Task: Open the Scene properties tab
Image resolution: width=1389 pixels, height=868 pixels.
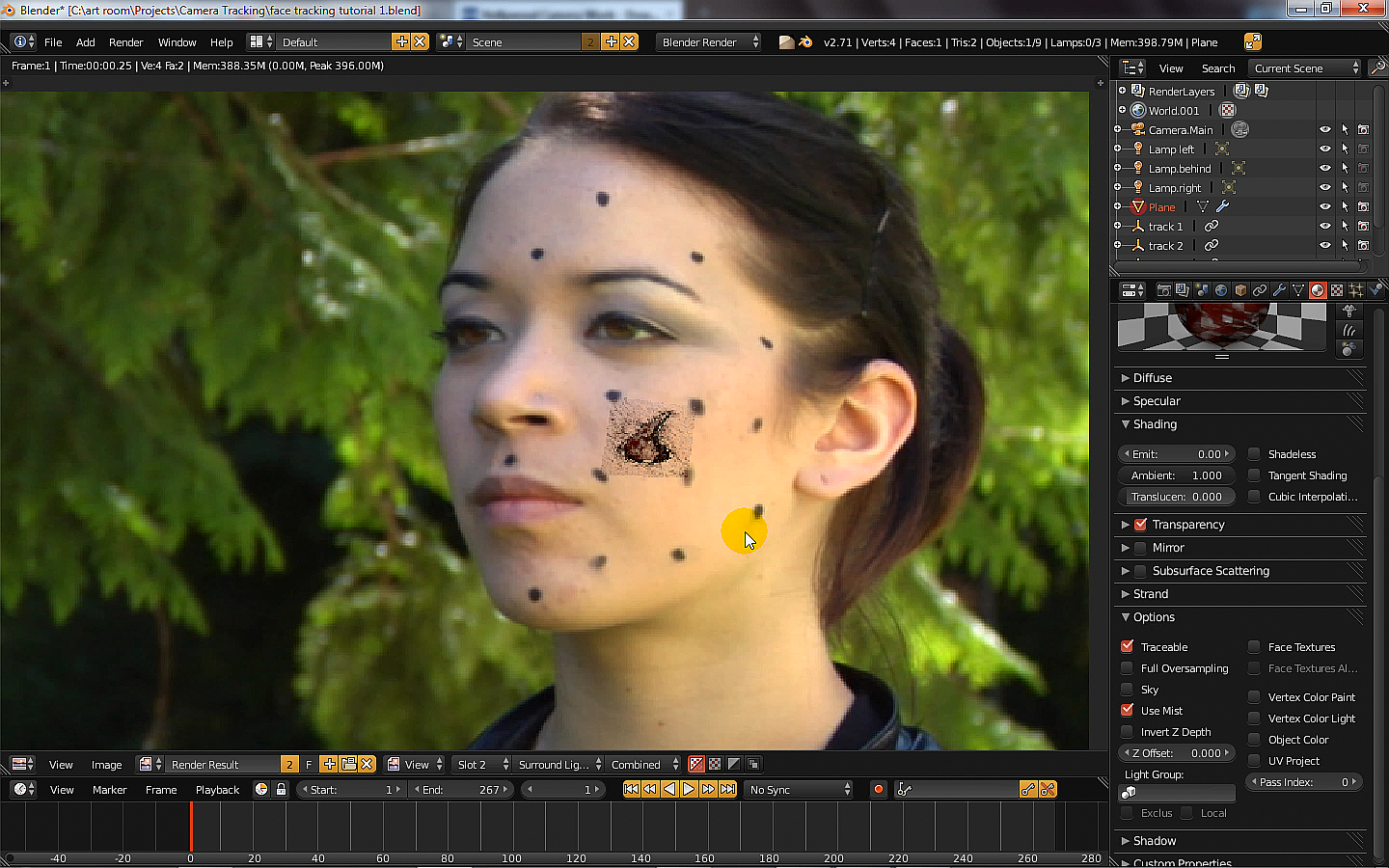Action: pos(1202,290)
